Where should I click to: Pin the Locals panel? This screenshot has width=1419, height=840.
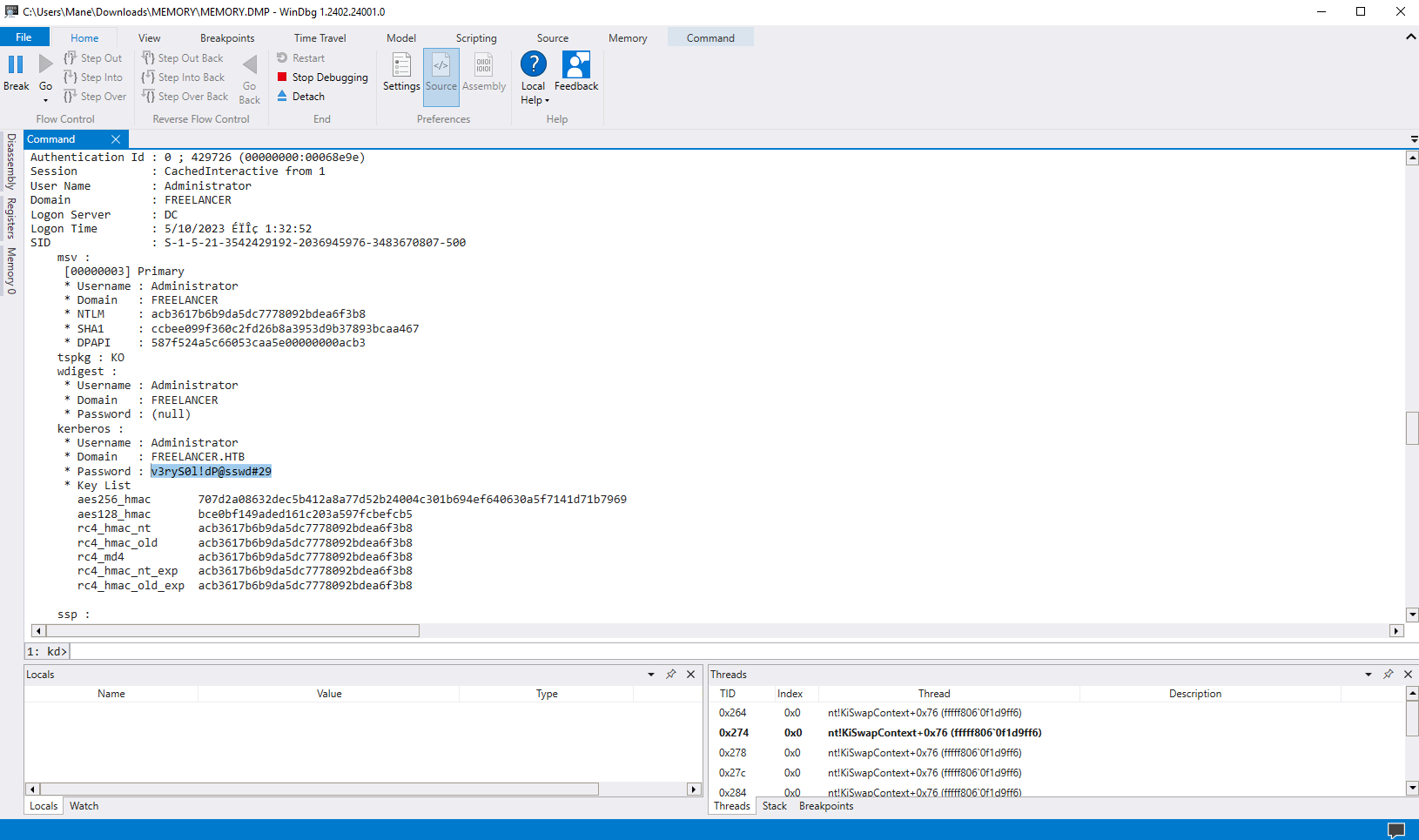(x=671, y=675)
